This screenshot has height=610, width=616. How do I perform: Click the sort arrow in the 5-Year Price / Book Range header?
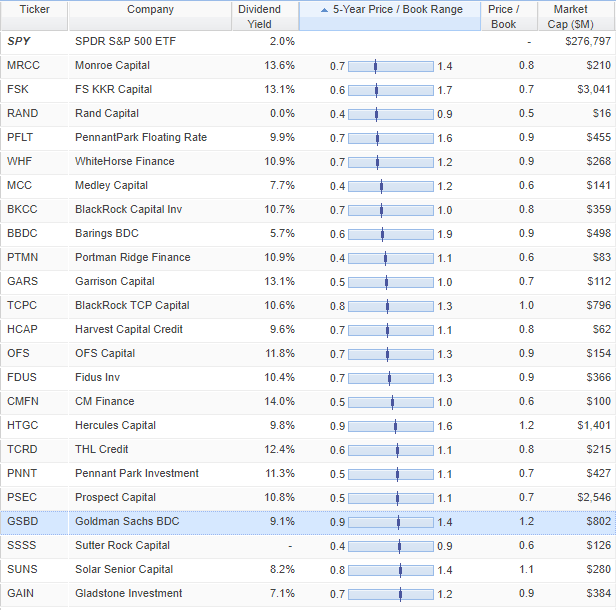324,10
